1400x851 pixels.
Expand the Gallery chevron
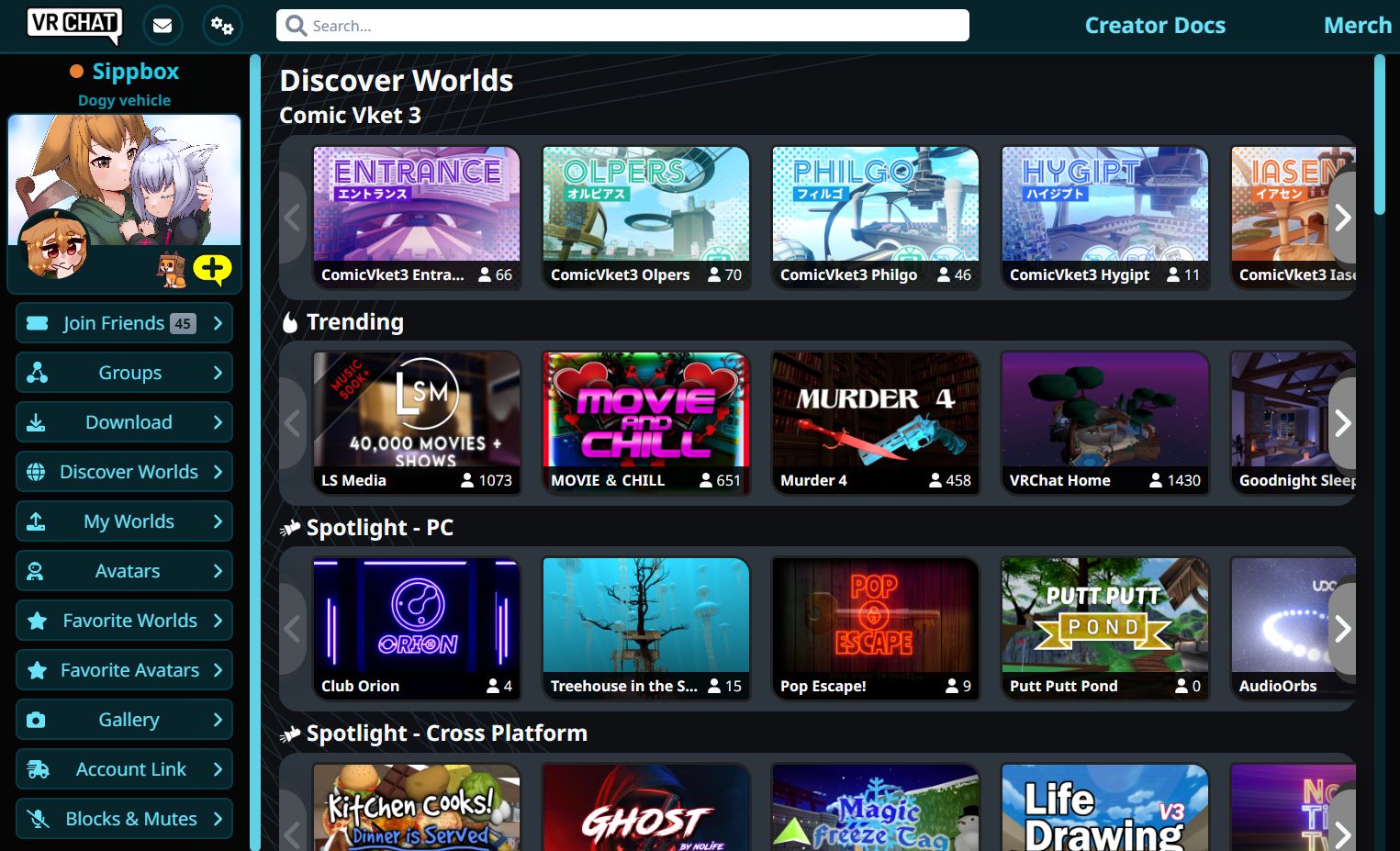(218, 720)
